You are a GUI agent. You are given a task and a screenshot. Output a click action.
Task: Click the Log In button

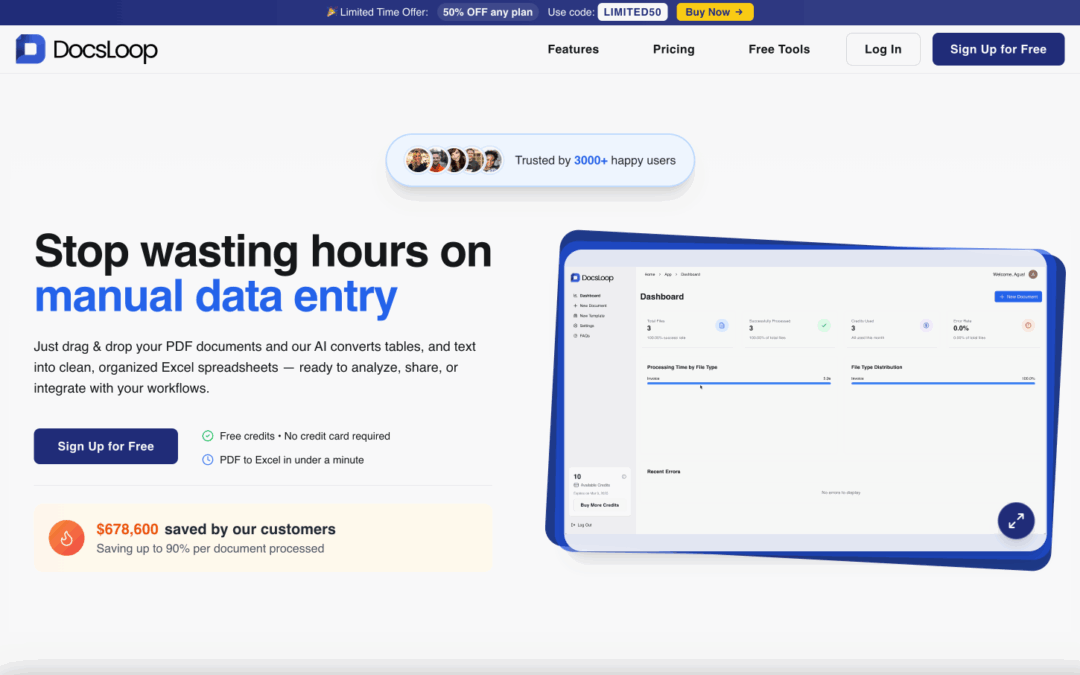(882, 49)
